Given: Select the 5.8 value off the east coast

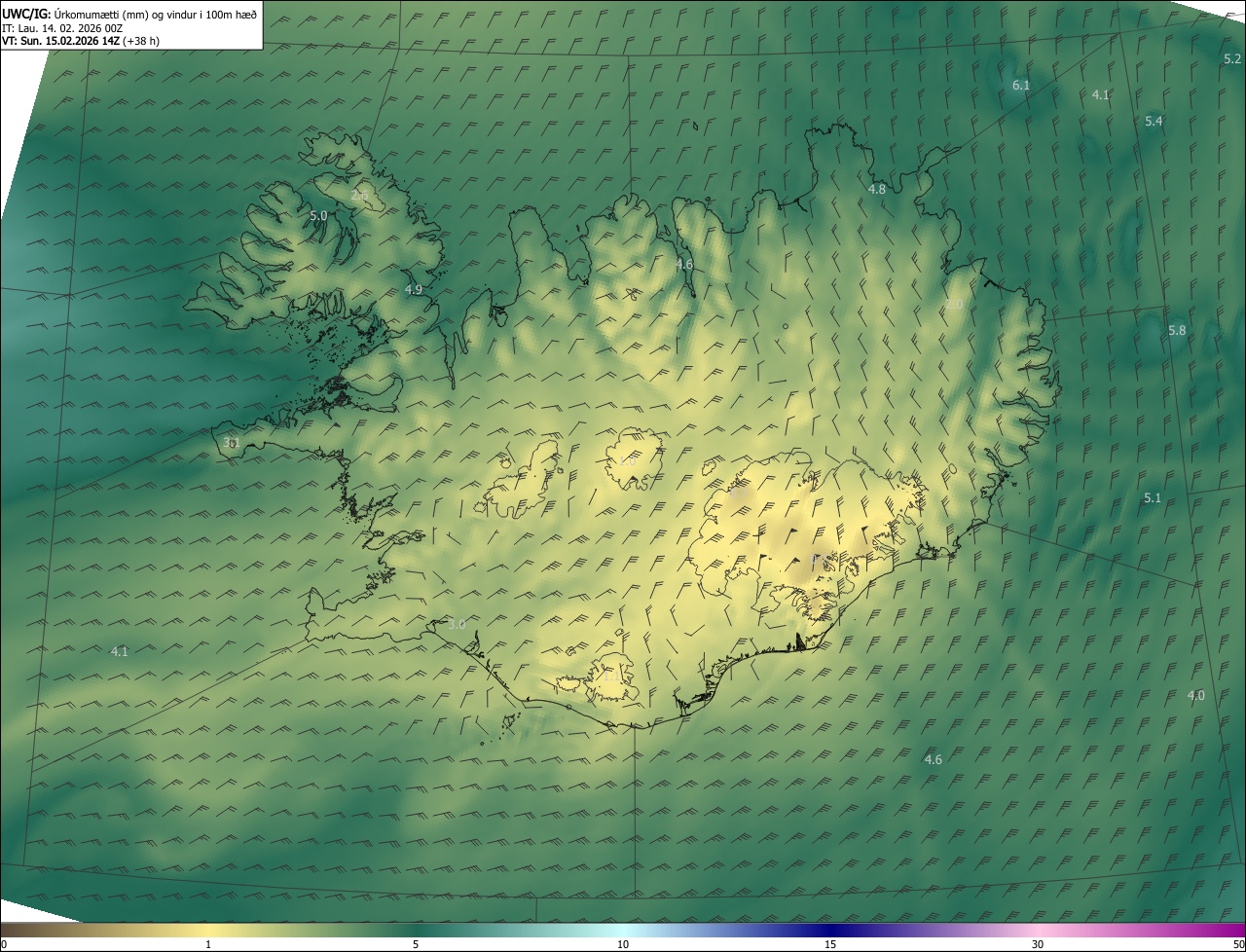Looking at the screenshot, I should (1177, 330).
